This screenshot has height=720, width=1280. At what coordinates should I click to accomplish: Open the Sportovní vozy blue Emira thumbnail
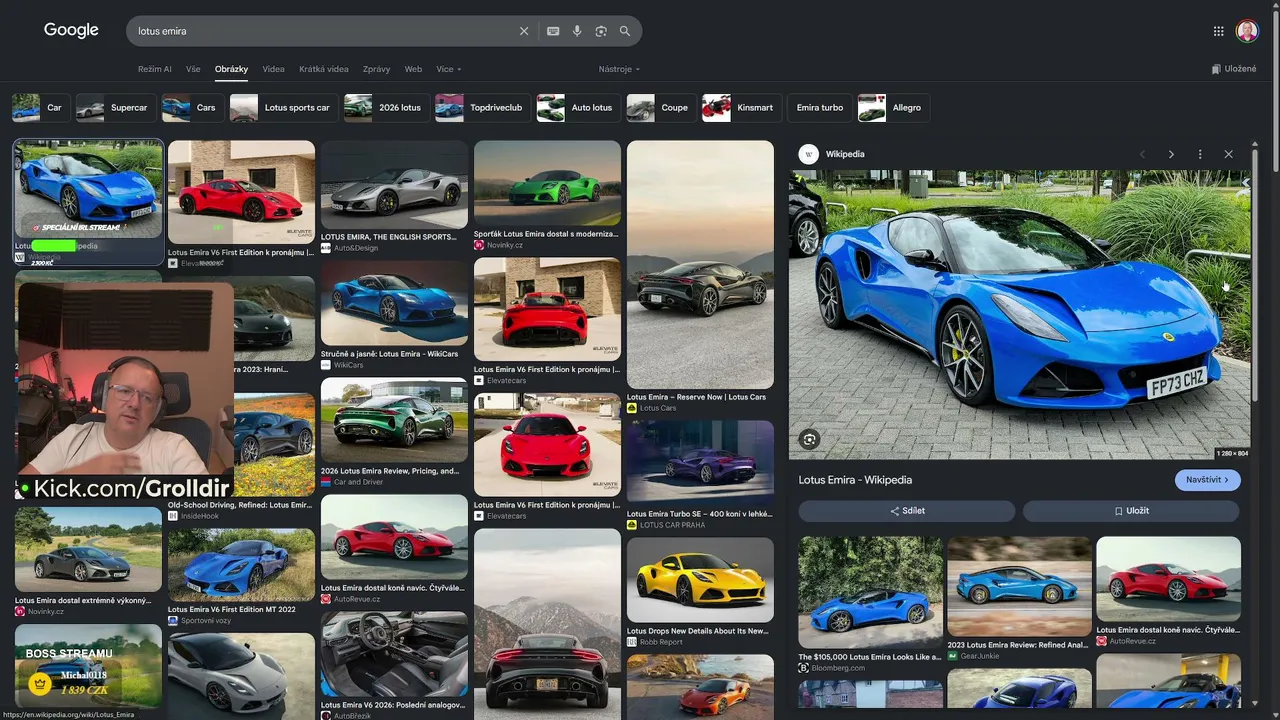(241, 565)
